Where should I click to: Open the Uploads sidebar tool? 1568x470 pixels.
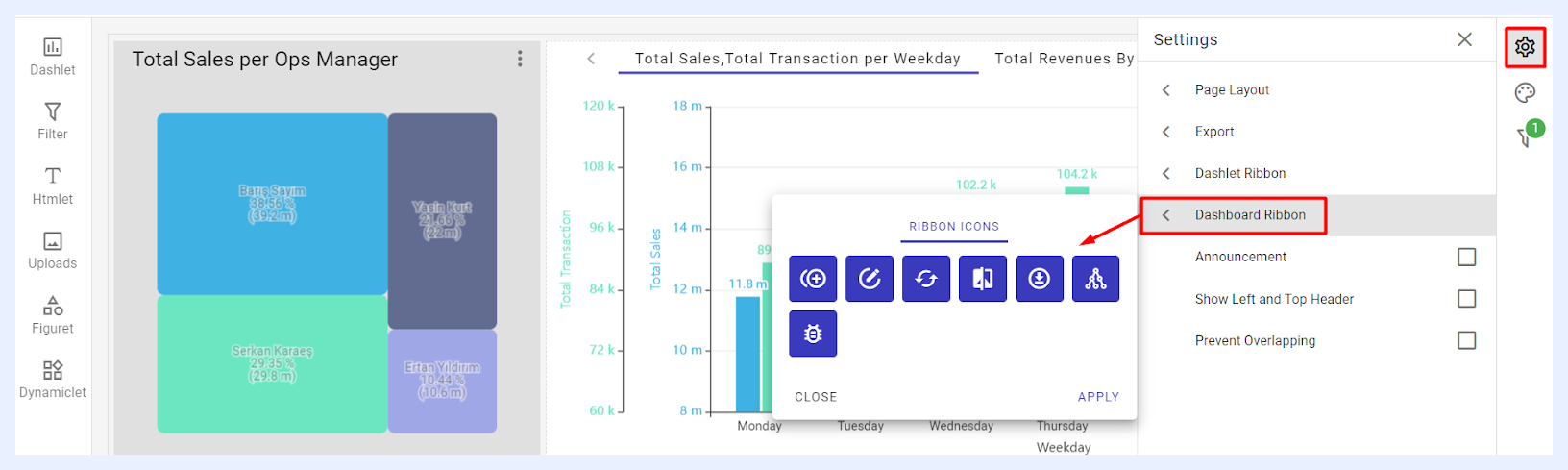coord(53,250)
